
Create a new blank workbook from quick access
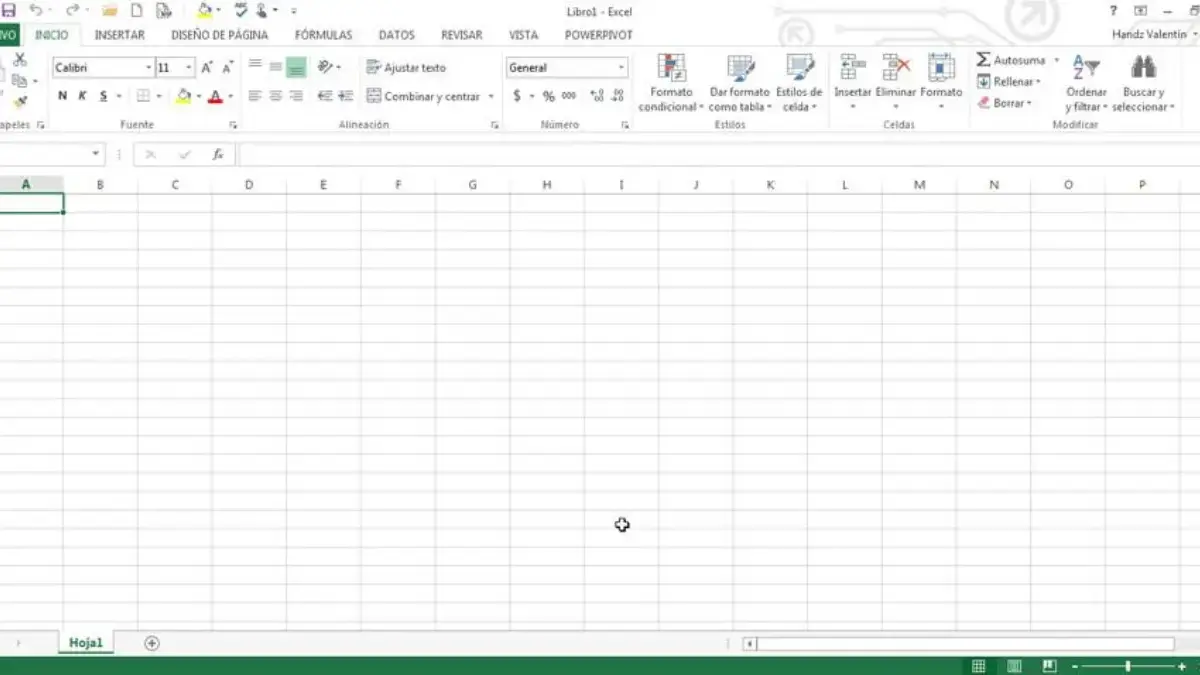(137, 10)
